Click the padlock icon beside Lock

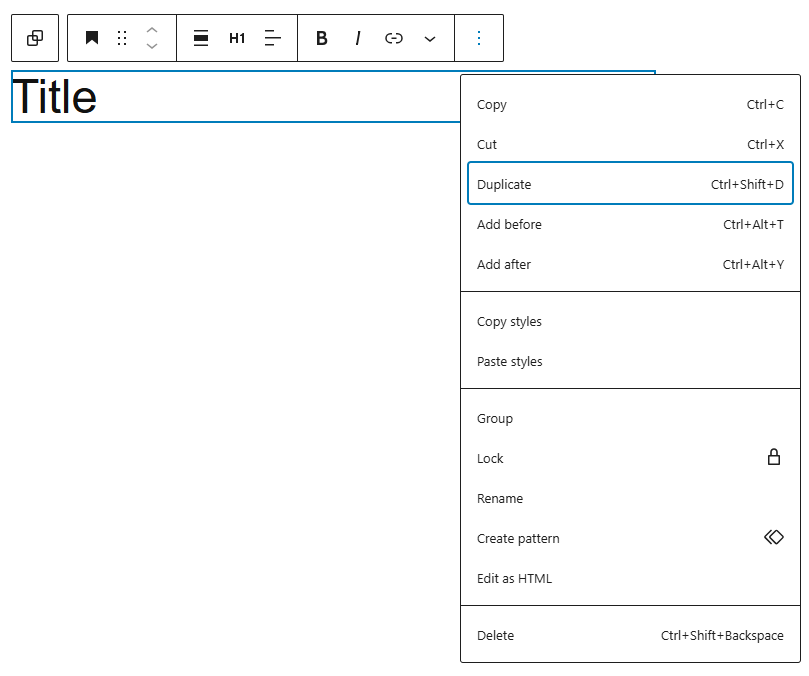tap(773, 457)
